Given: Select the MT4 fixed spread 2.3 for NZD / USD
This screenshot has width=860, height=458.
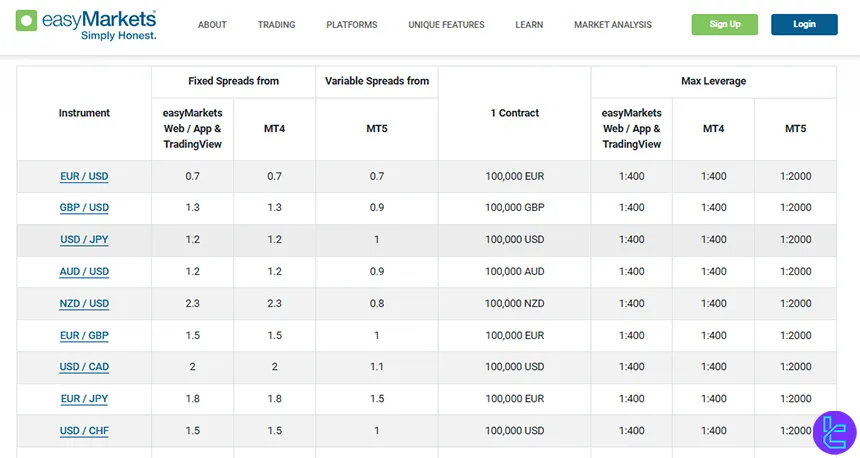Looking at the screenshot, I should [274, 303].
